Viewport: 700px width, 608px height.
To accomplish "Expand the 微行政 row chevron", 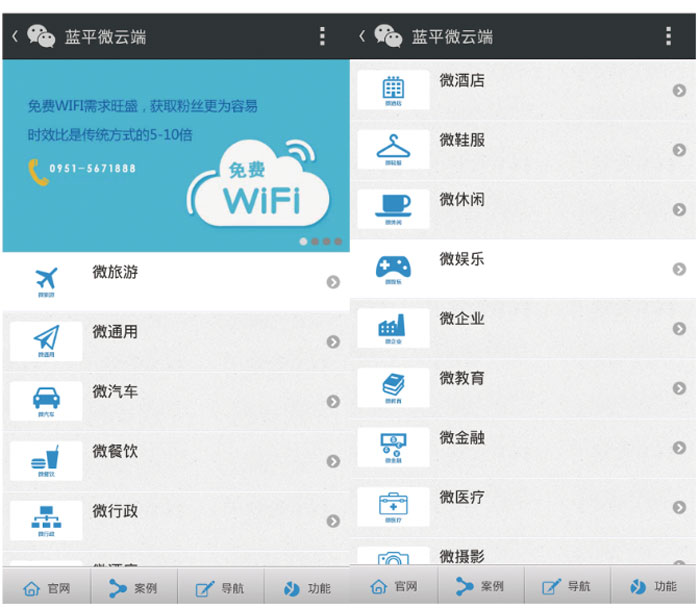I will click(x=333, y=521).
